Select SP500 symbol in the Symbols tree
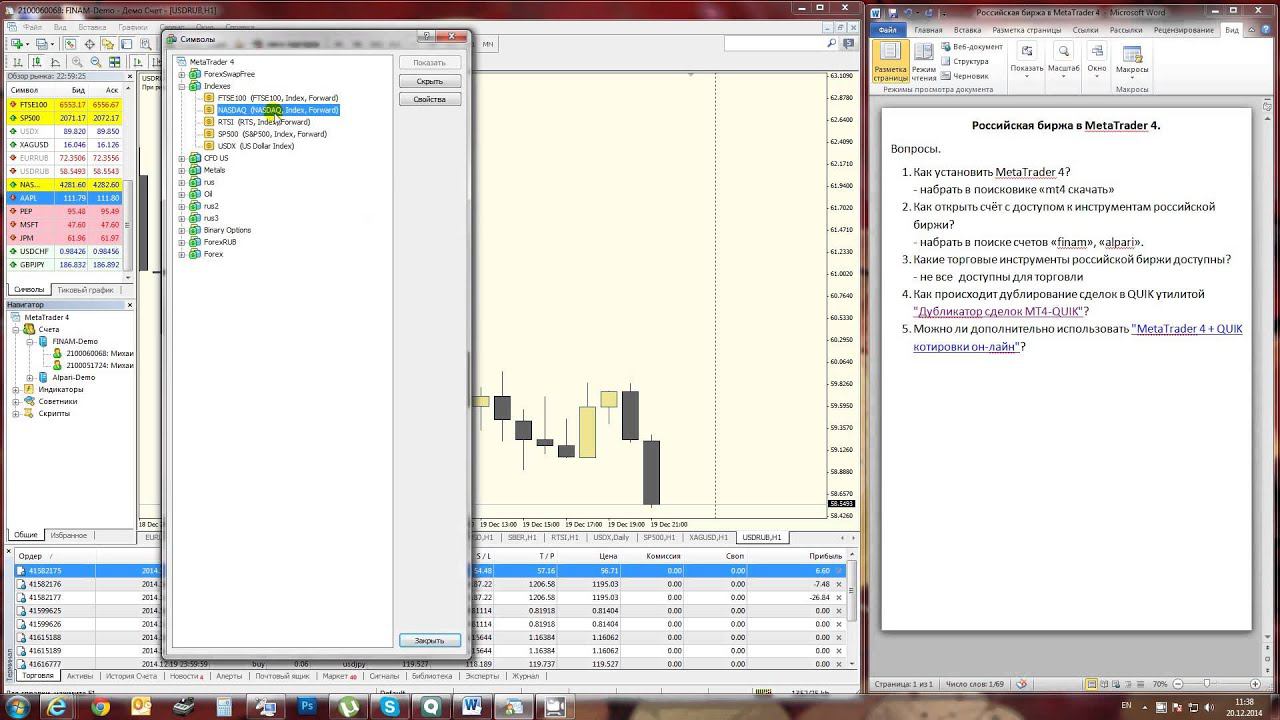1280x720 pixels. [x=272, y=134]
